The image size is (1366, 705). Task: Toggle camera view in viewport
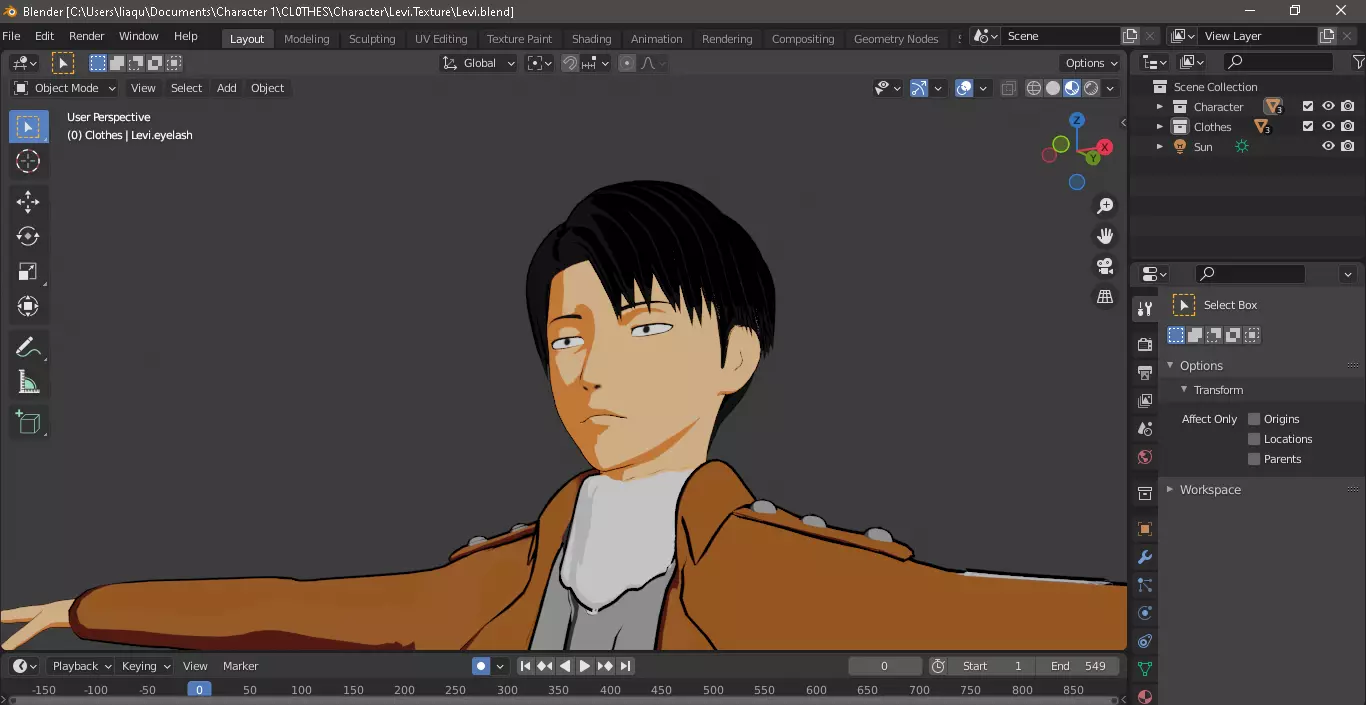(1105, 266)
